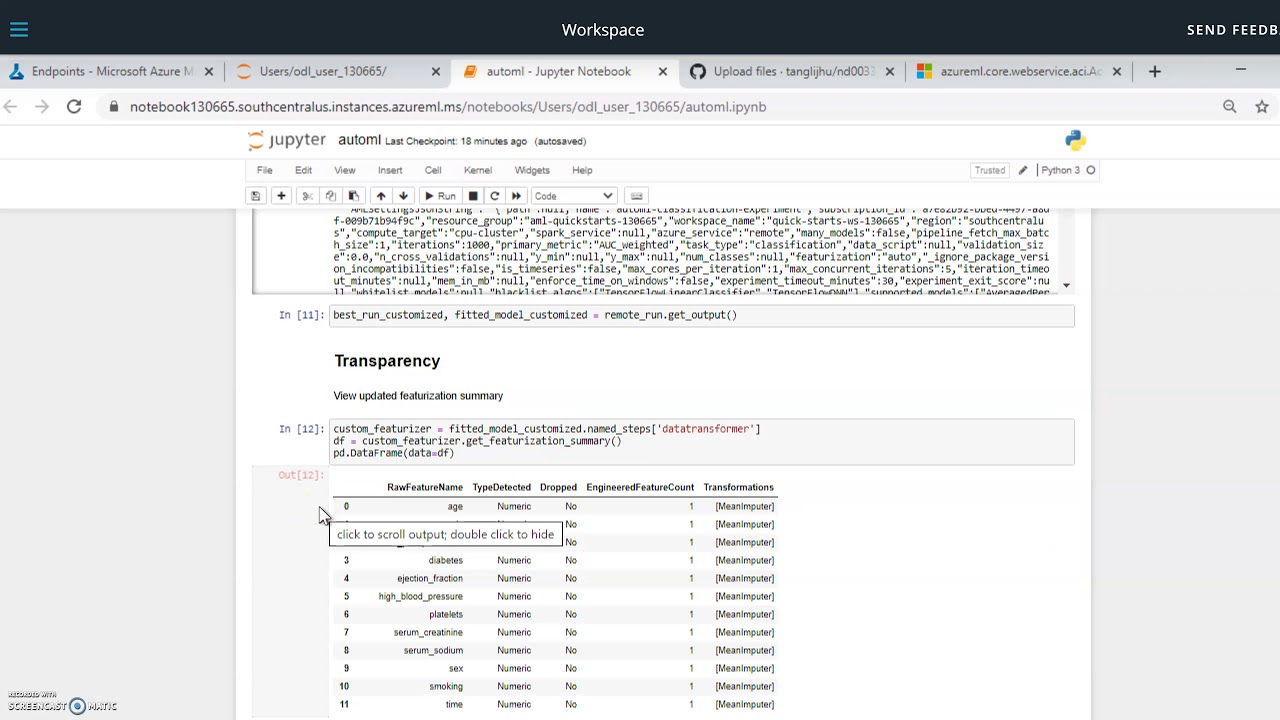Go back in browser history
The width and height of the screenshot is (1280, 720).
click(x=11, y=106)
